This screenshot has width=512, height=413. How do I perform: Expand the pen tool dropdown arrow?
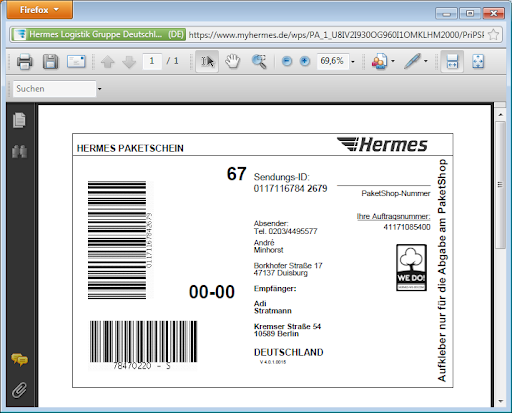[x=426, y=61]
